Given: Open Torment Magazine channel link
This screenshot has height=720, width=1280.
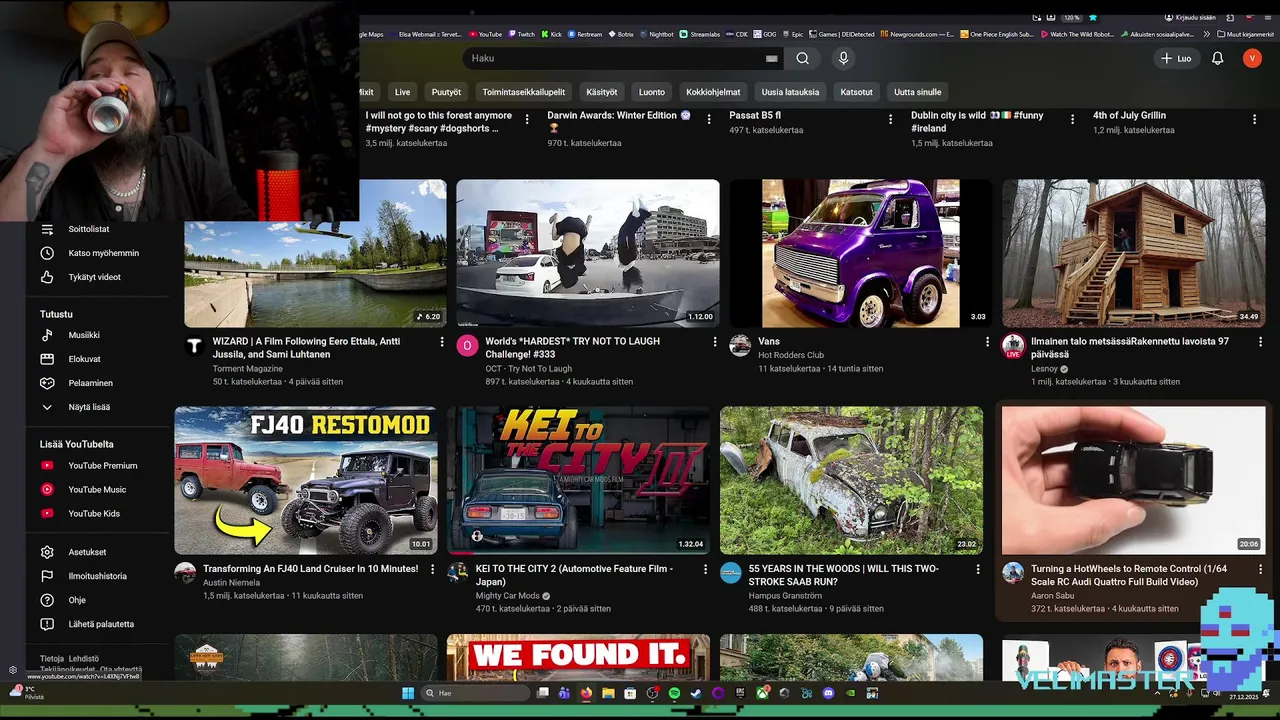Looking at the screenshot, I should coord(248,369).
